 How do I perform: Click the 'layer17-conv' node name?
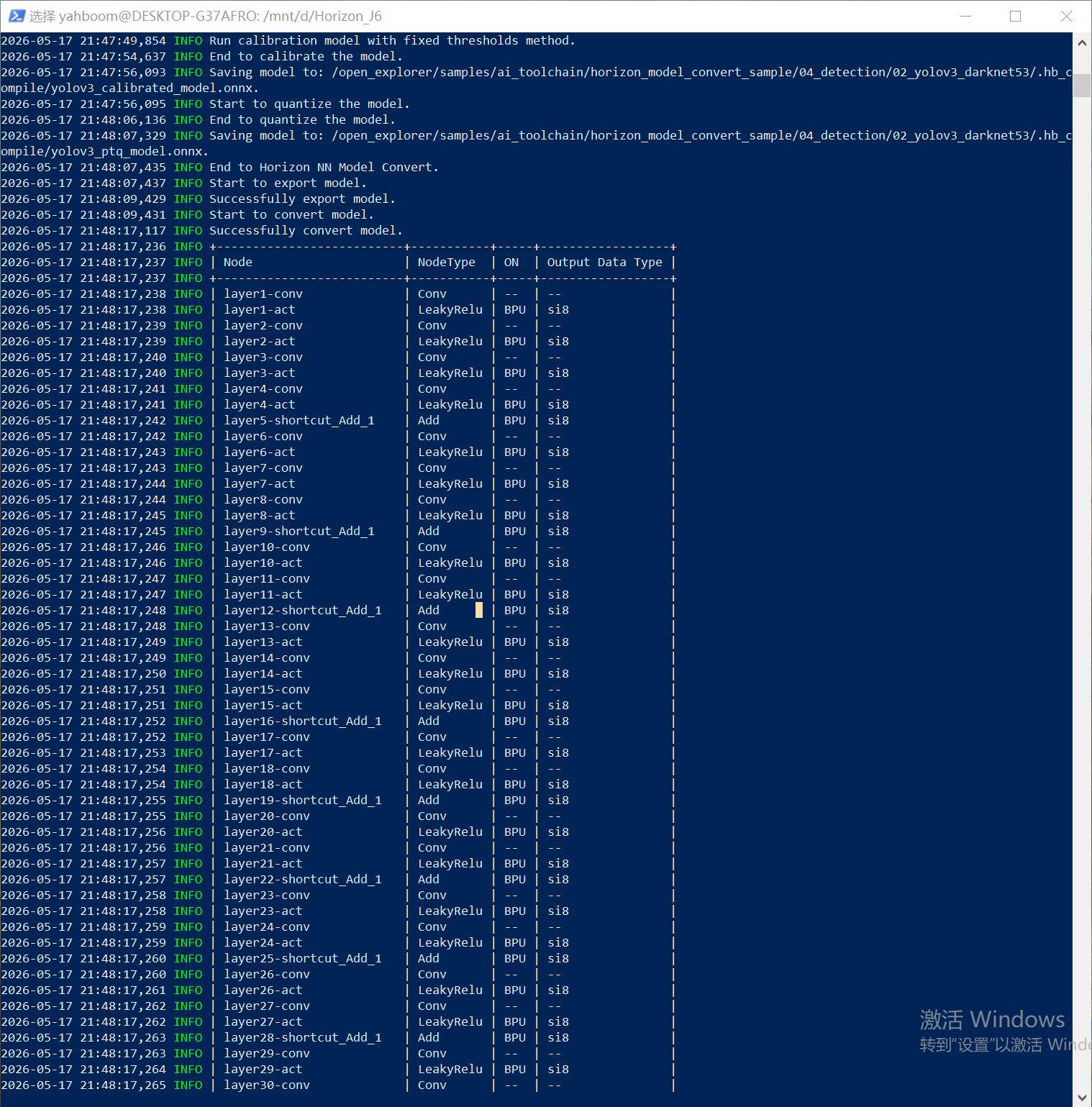[x=267, y=737]
